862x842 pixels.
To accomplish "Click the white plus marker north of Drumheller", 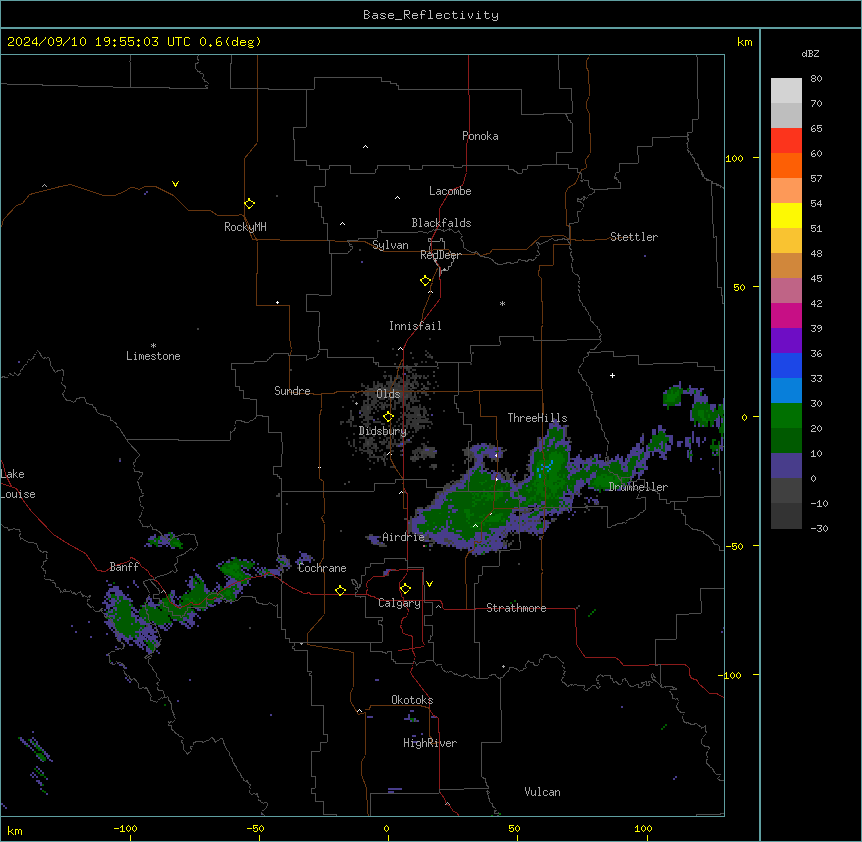I will coord(612,375).
